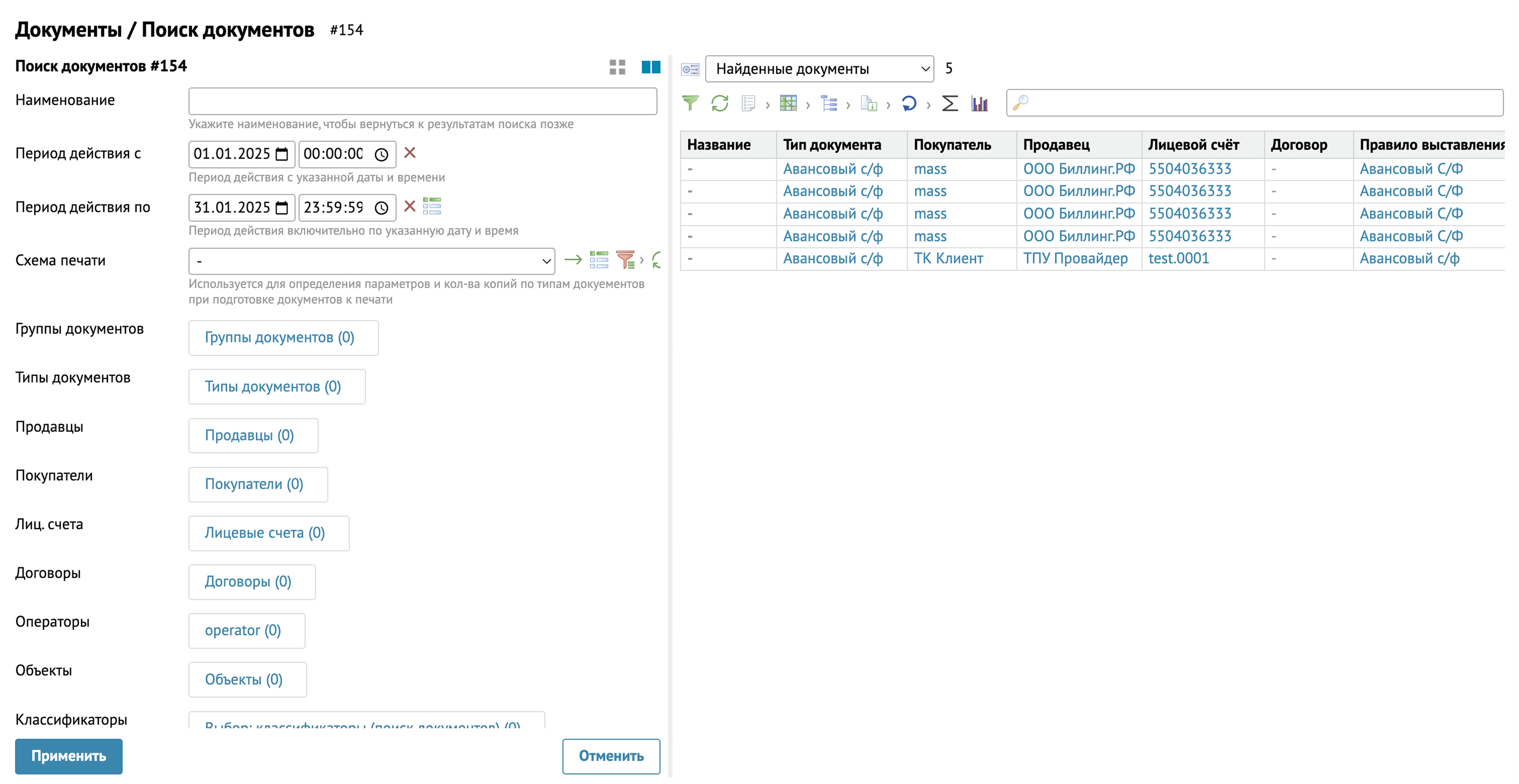Click the green table grid edit icon

(x=788, y=103)
